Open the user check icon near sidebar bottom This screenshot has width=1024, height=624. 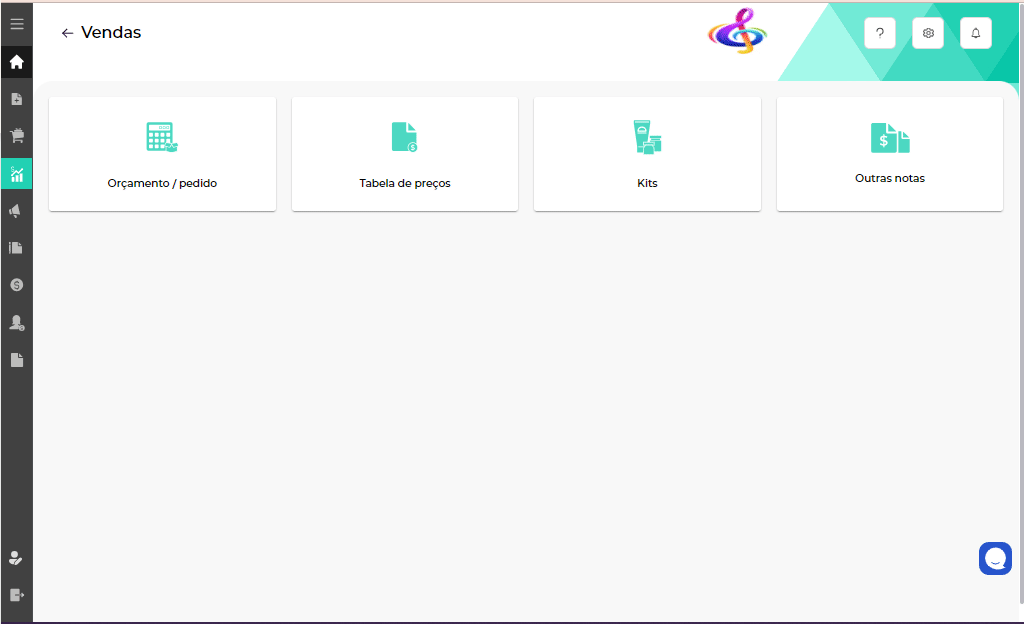pos(16,558)
